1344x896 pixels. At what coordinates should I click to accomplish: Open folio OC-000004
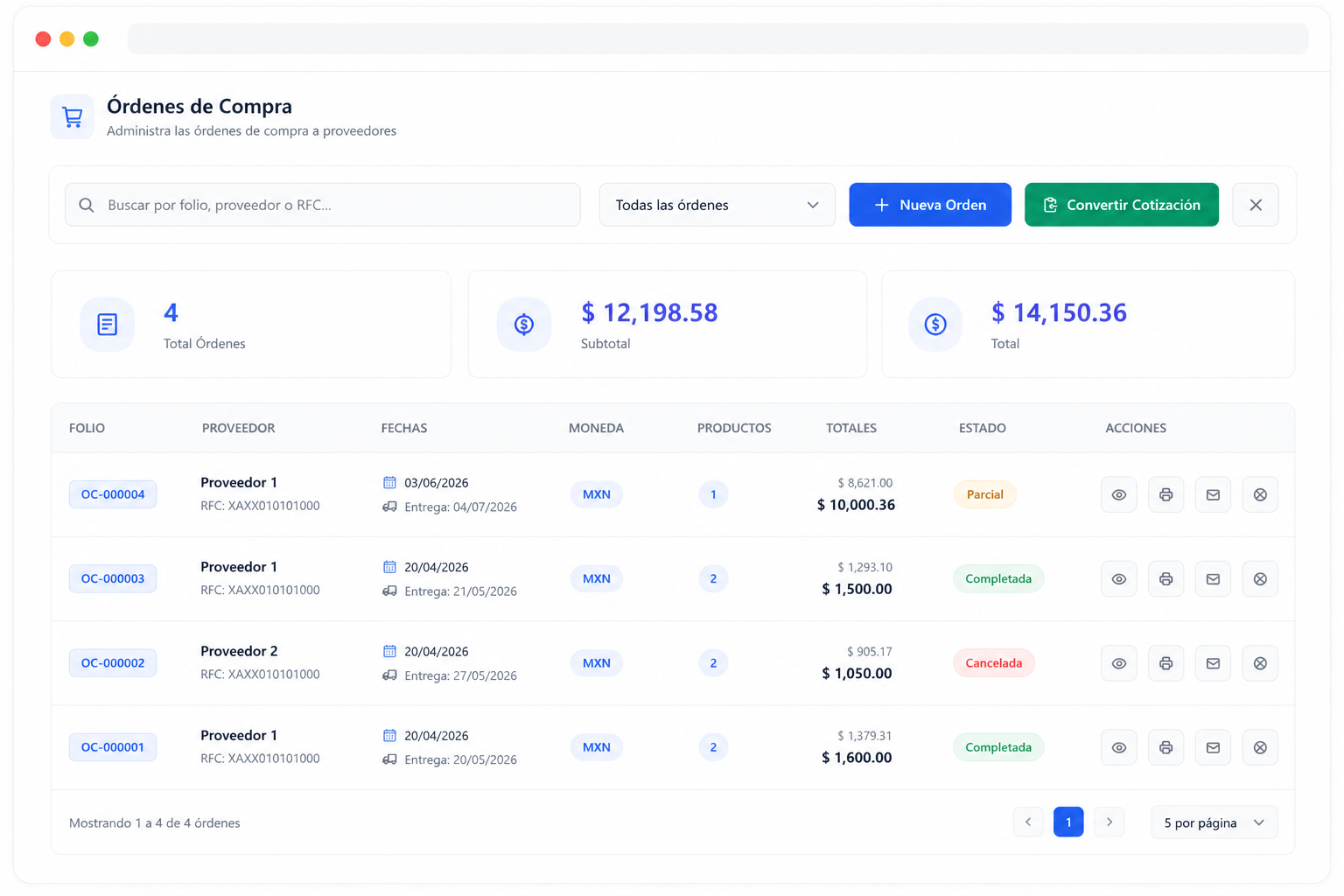[113, 494]
